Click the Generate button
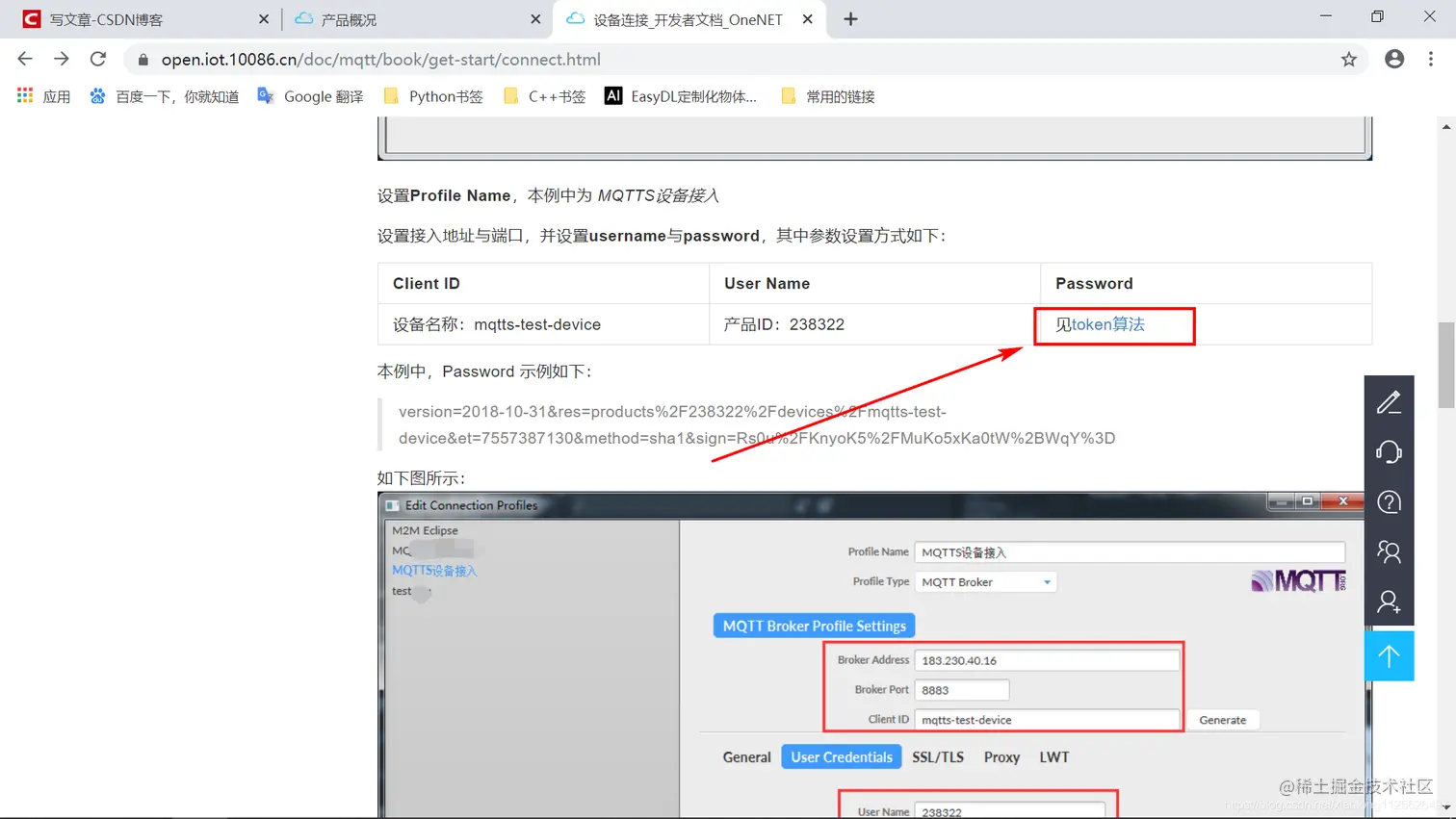 (1223, 720)
